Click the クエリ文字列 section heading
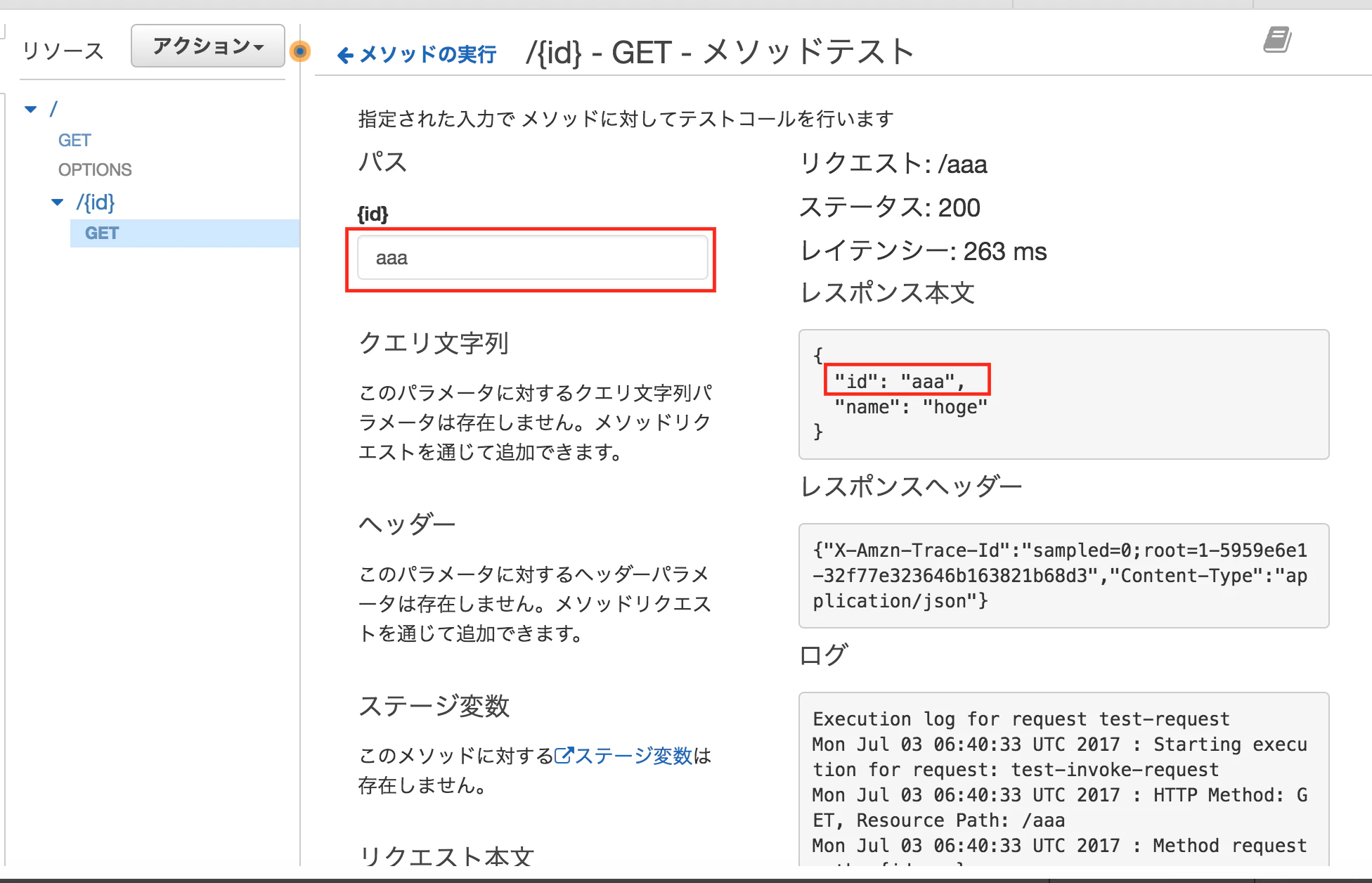 click(434, 343)
